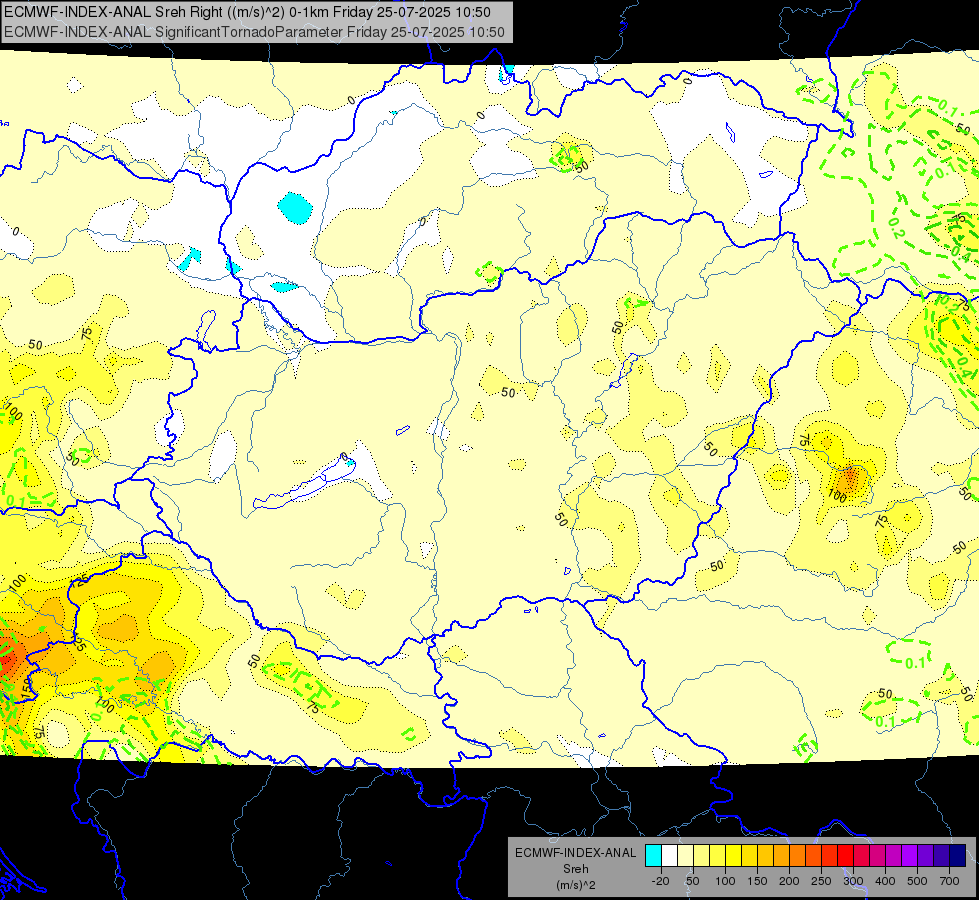Viewport: 979px width, 900px height.
Task: Click the '700' legend scale value
Action: point(949,881)
